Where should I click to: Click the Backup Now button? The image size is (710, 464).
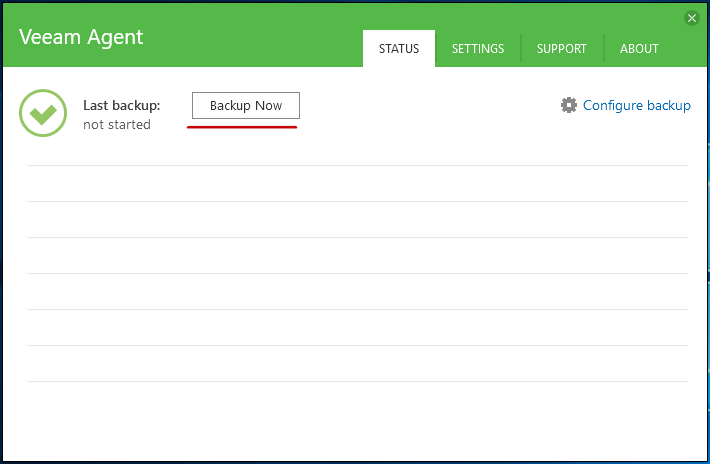pos(246,105)
